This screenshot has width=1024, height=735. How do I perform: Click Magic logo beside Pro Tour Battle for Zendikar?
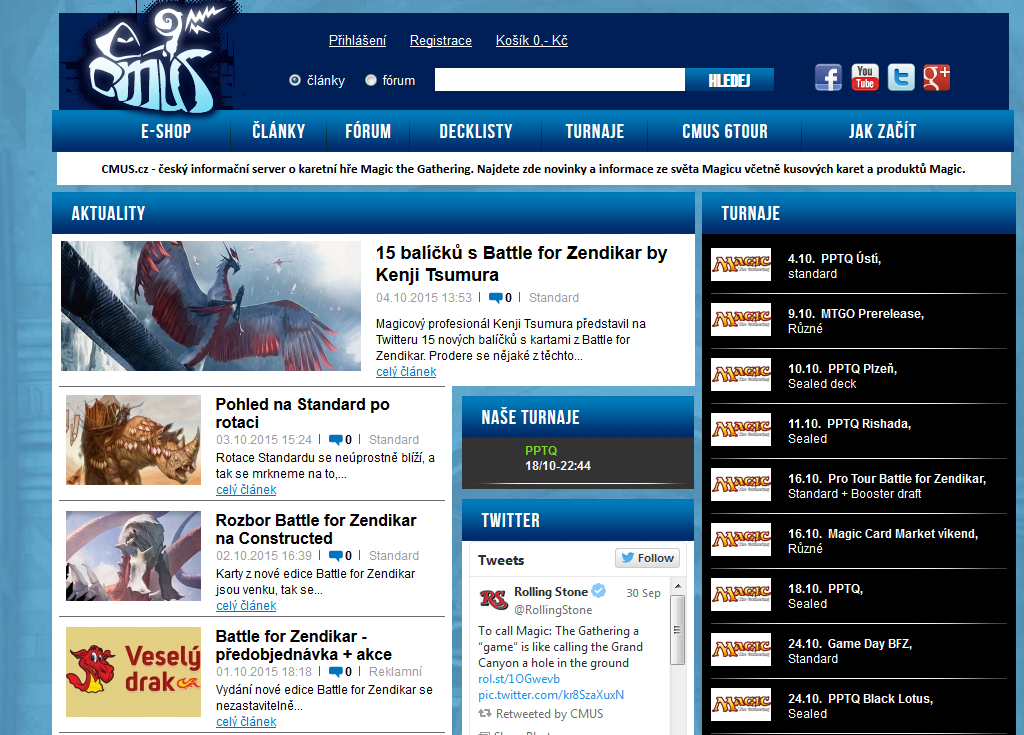tap(741, 485)
